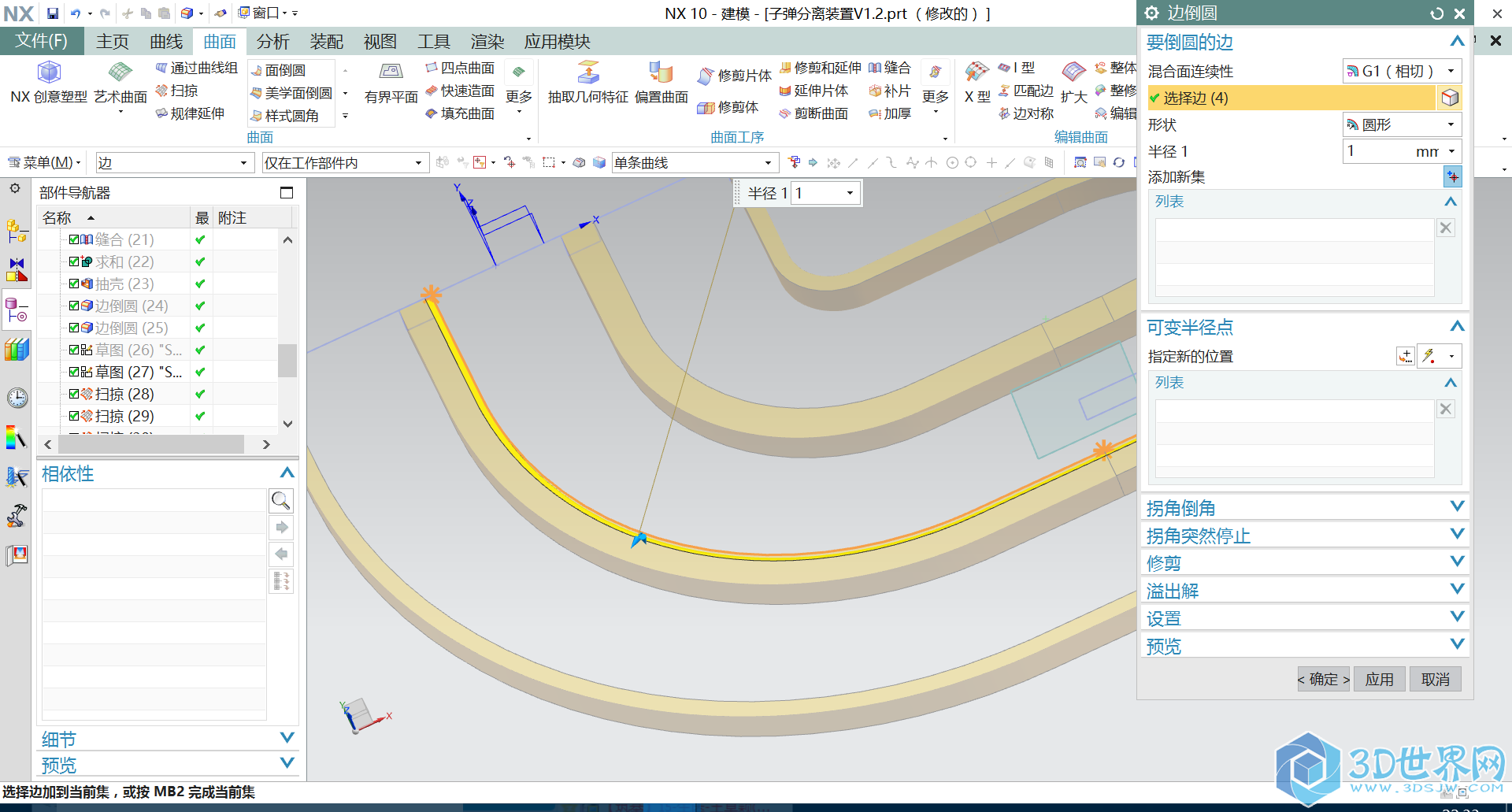This screenshot has width=1512, height=812.
Task: Click the 应用 button
Action: (x=1379, y=679)
